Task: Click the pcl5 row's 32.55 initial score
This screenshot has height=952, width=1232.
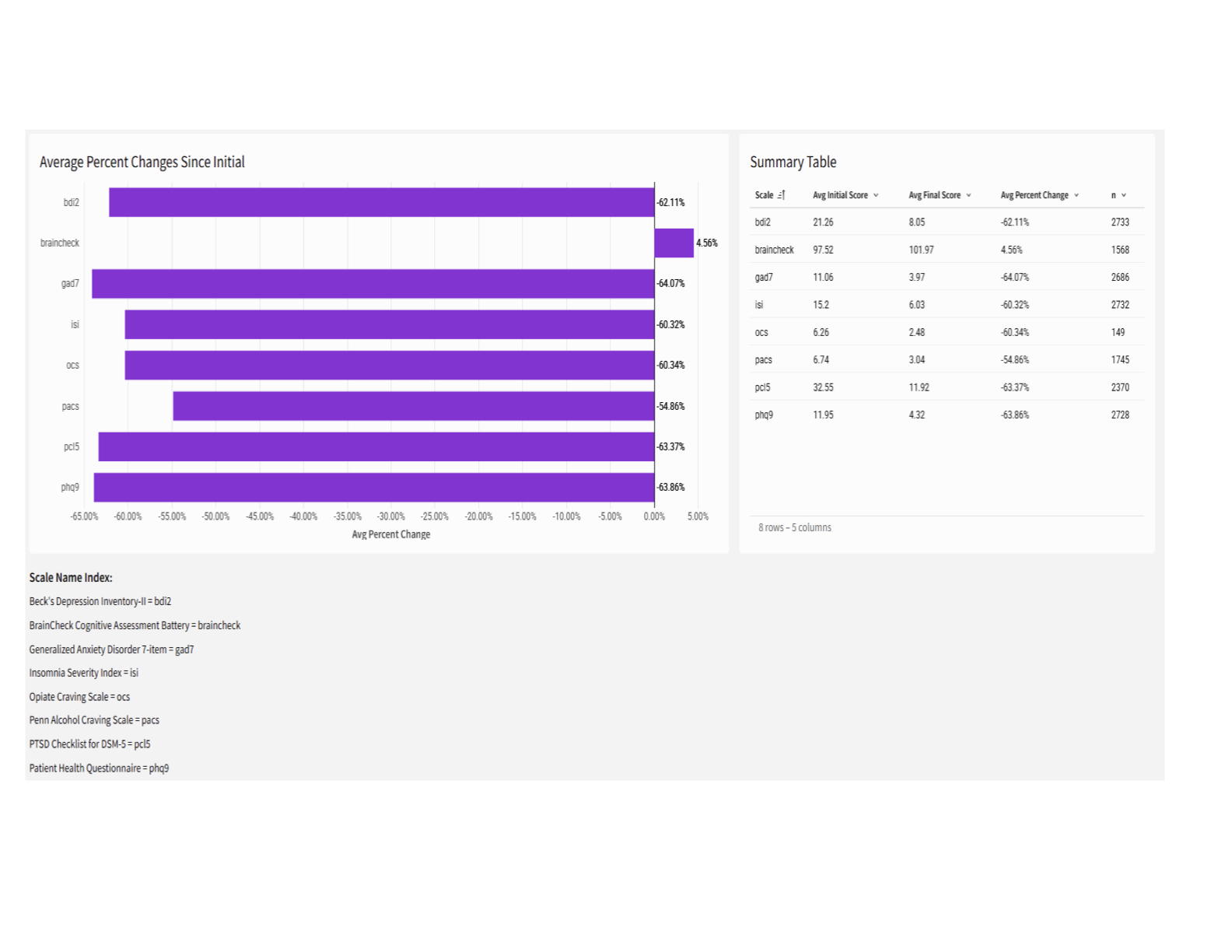Action: [823, 387]
